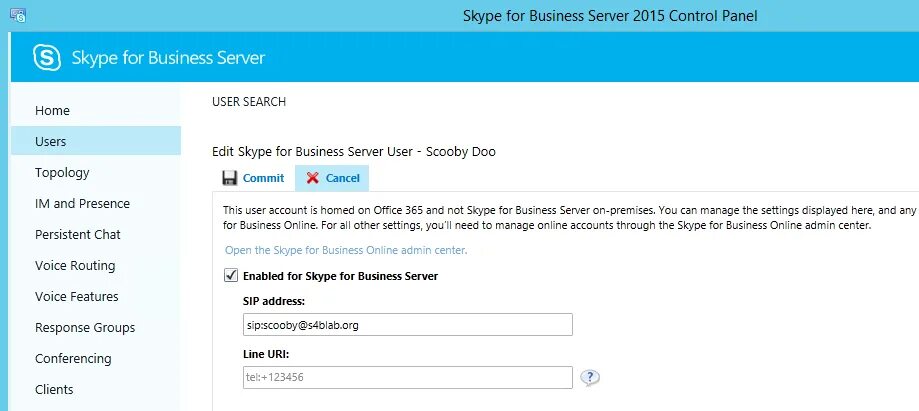This screenshot has height=411, width=919.
Task: Click the Line URI help question mark icon
Action: [591, 377]
